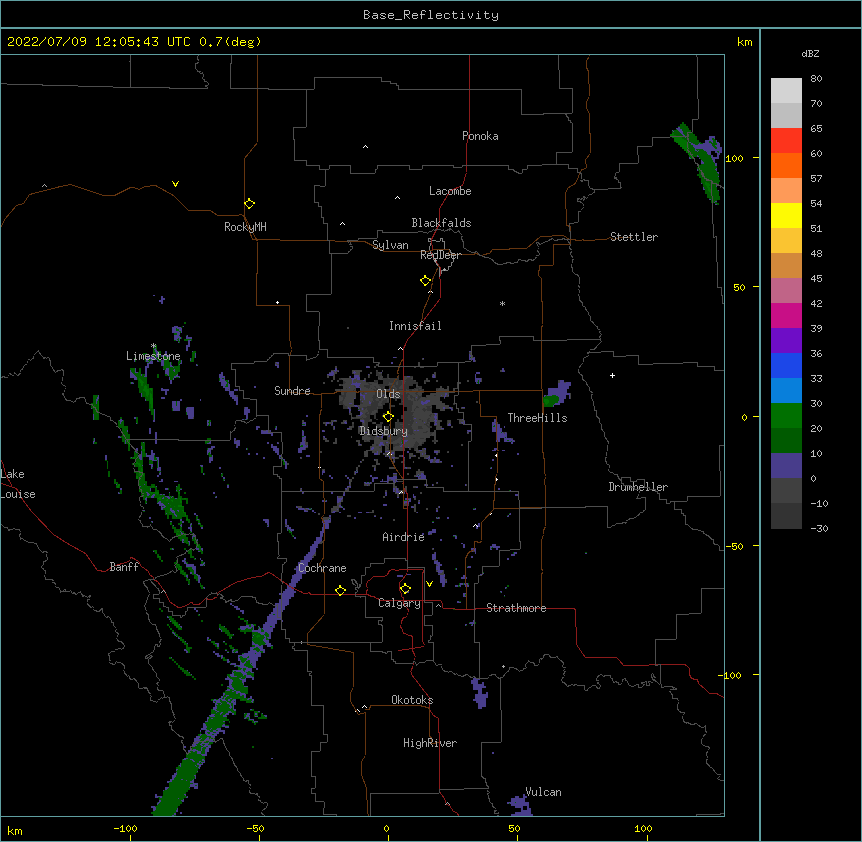Click the yellow diamond marker south of RedDeer

425,281
